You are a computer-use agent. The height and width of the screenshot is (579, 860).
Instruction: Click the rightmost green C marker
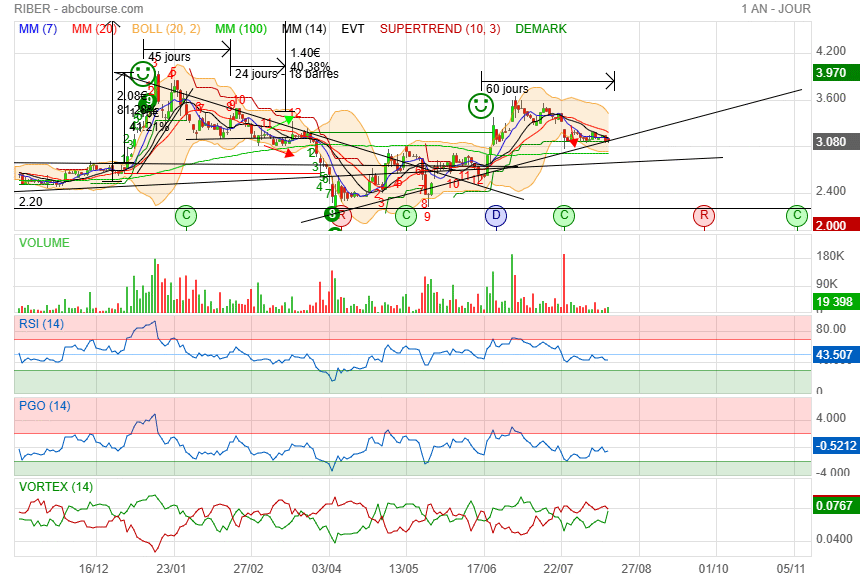(796, 215)
